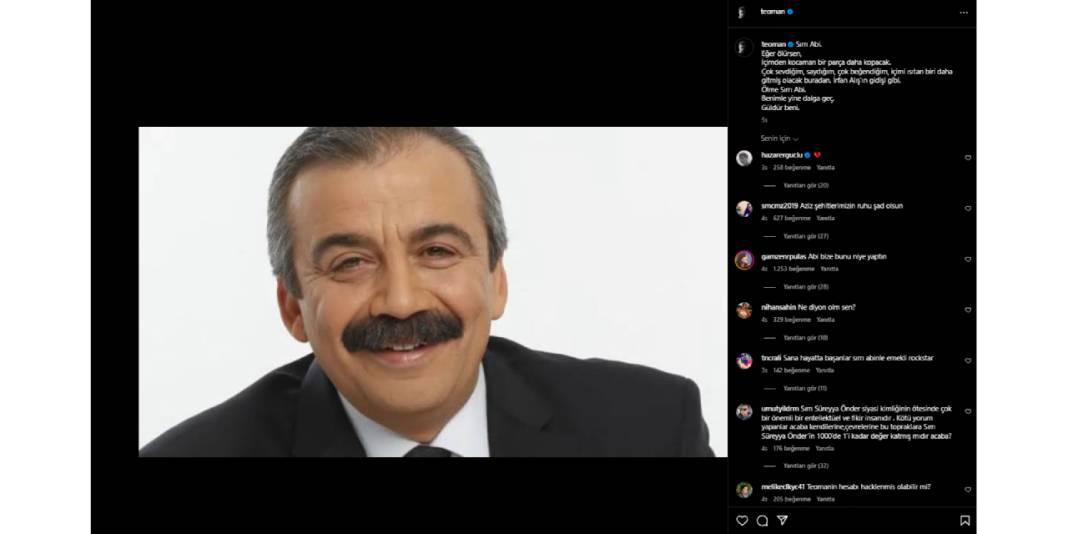Image resolution: width=1068 pixels, height=534 pixels.
Task: View the '142 beğenme' likes list
Action: tap(791, 371)
